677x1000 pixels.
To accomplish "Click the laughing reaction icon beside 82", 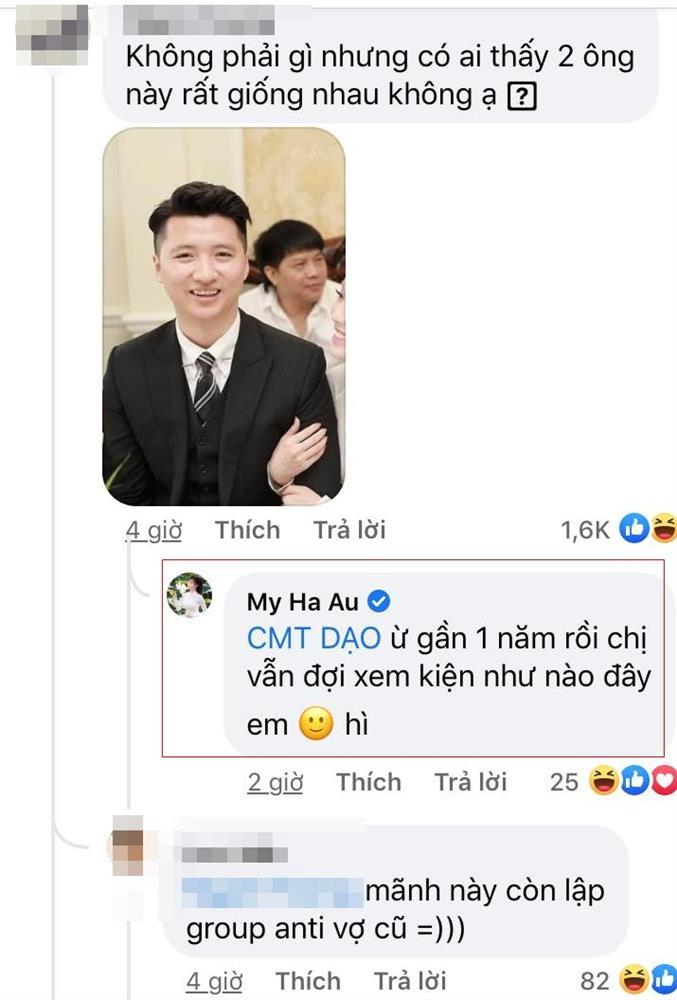I will click(x=634, y=980).
